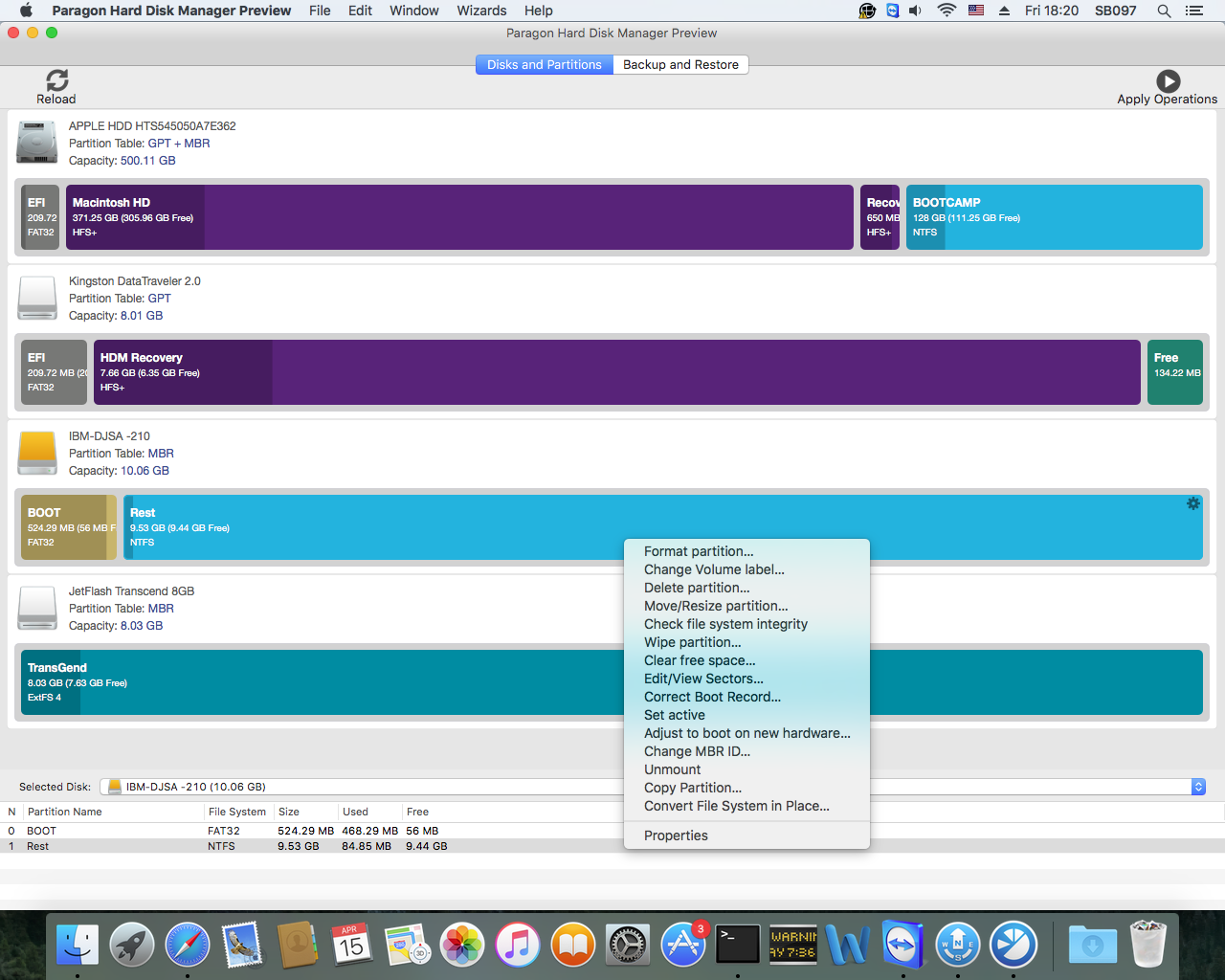Choose Convert File System in Place...

746,806
